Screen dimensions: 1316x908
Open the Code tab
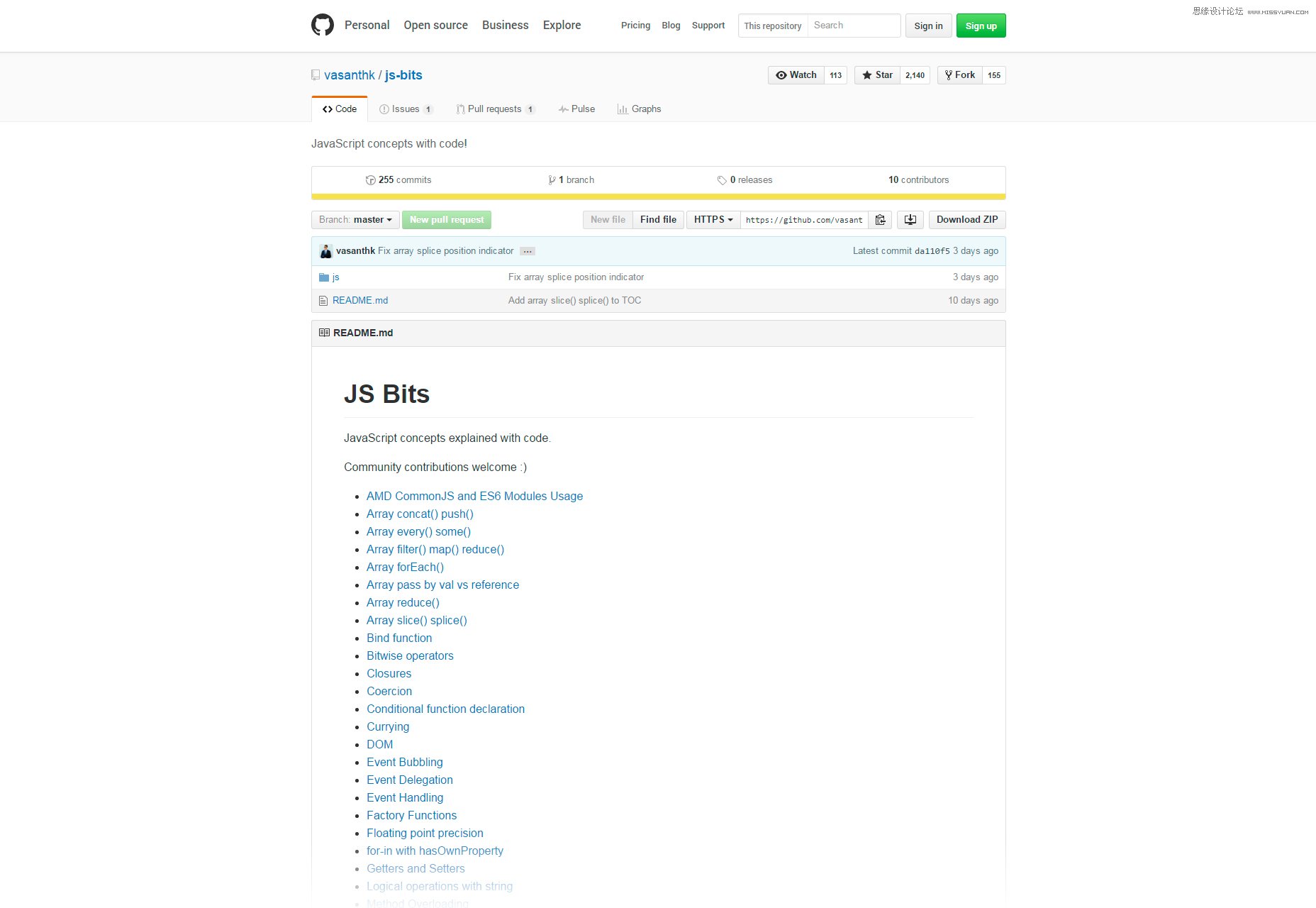point(340,109)
